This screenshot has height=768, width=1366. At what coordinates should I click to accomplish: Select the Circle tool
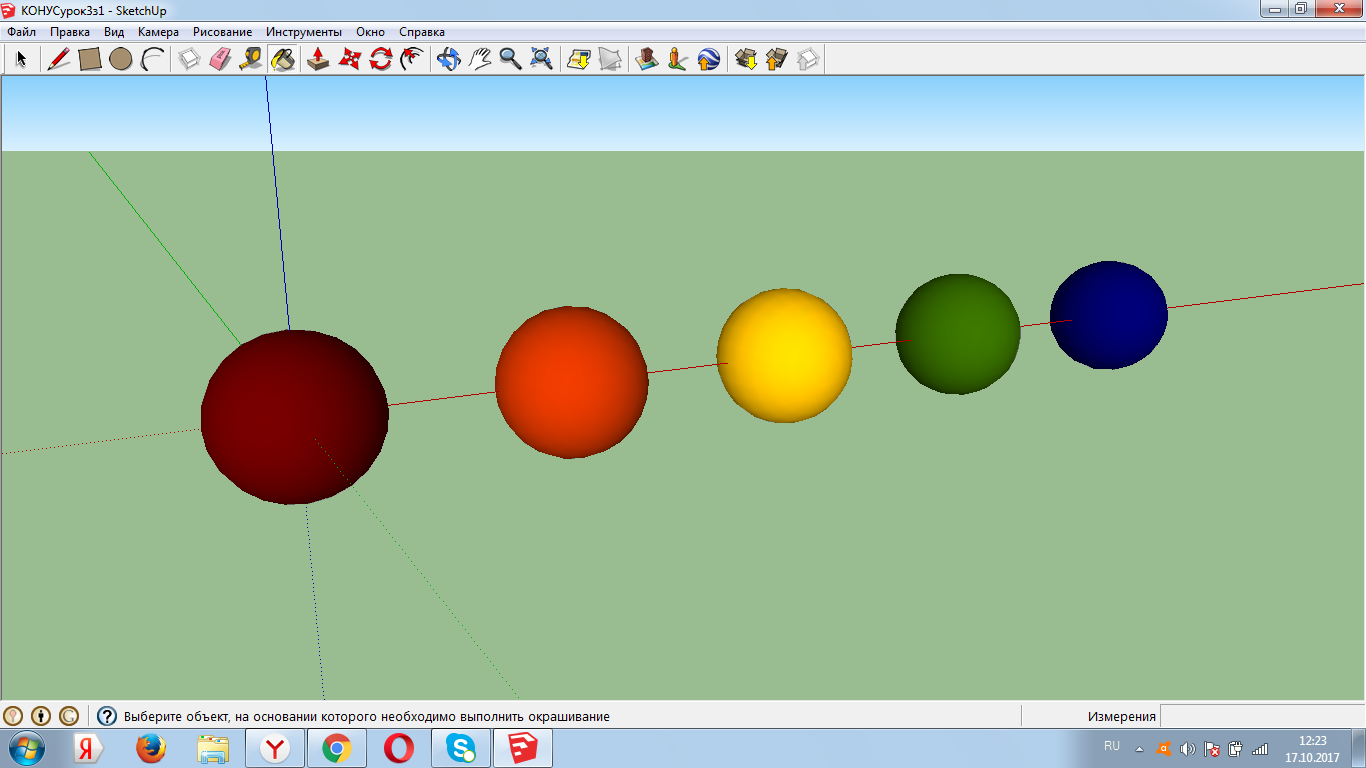121,59
